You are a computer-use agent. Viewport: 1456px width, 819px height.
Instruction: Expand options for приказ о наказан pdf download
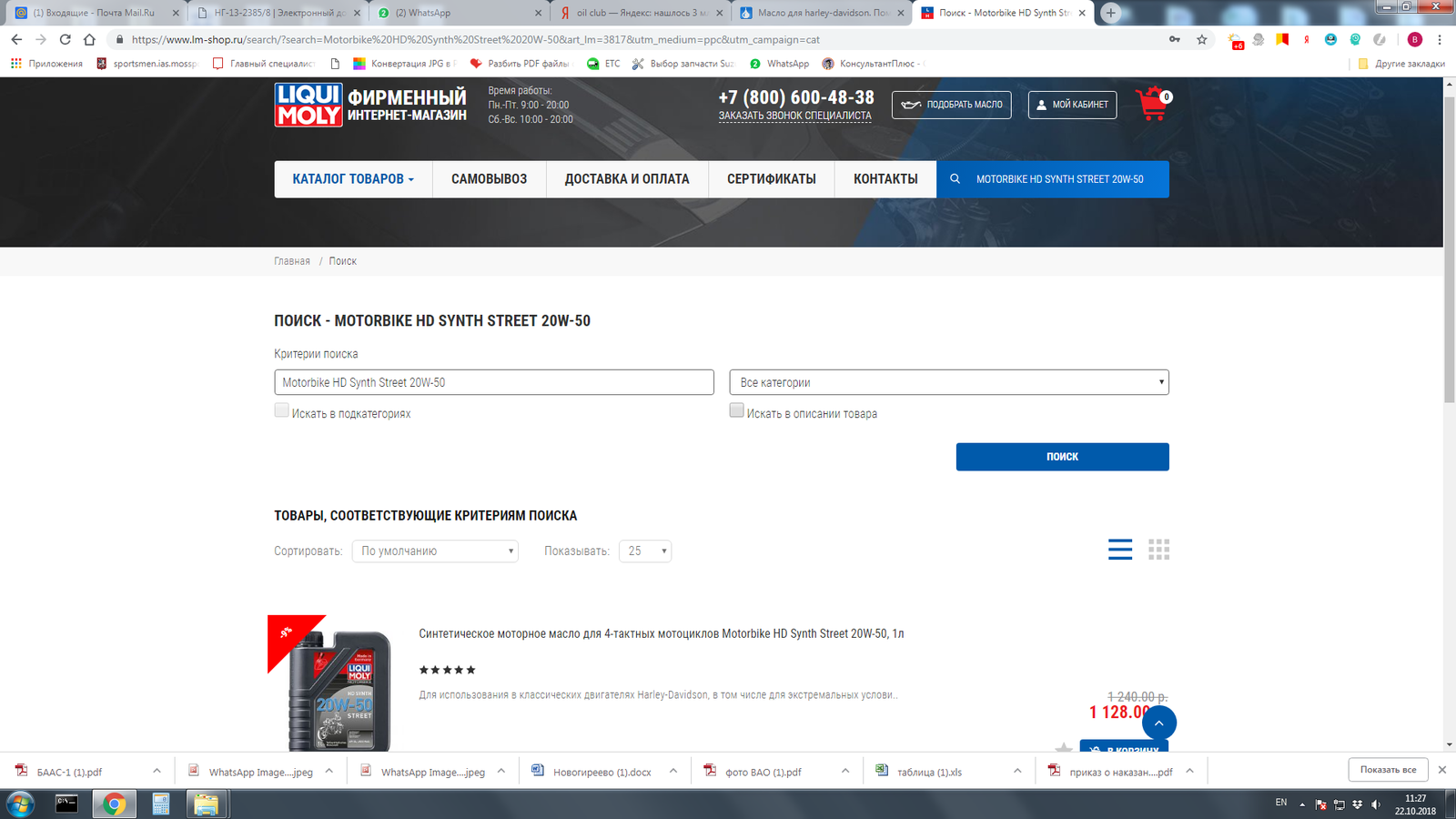(x=1189, y=771)
